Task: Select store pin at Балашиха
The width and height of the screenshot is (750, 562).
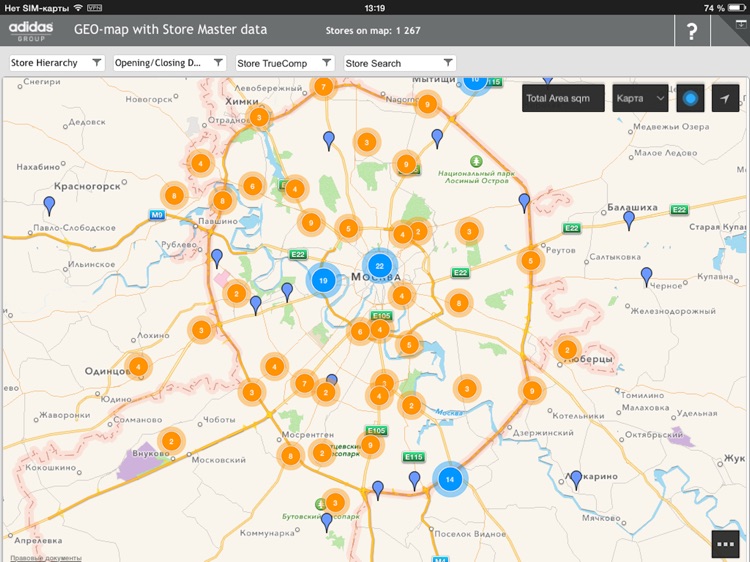Action: point(629,220)
